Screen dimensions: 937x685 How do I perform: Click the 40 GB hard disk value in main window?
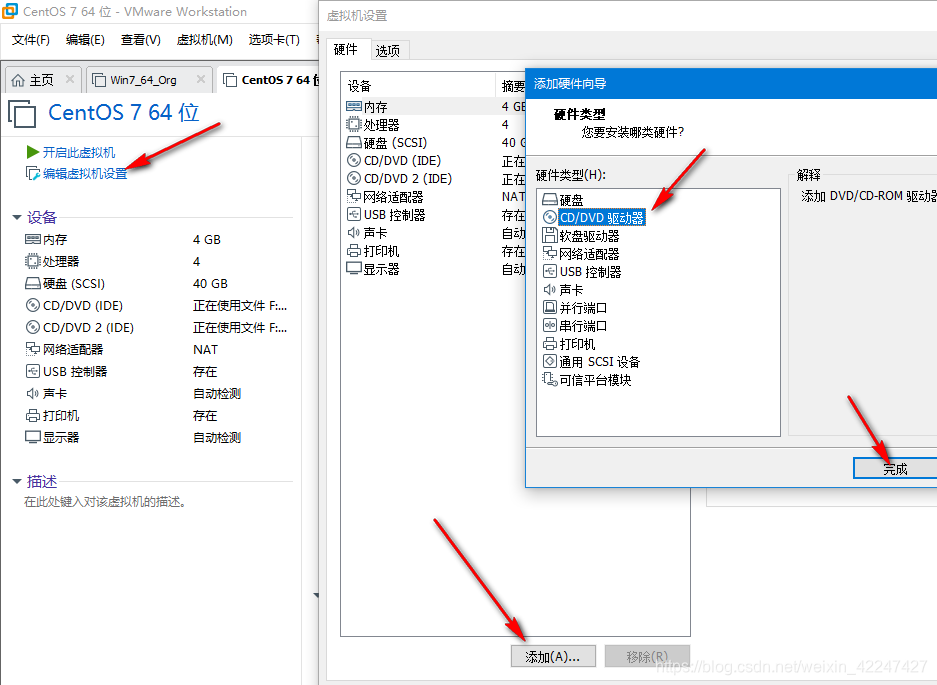pos(210,283)
